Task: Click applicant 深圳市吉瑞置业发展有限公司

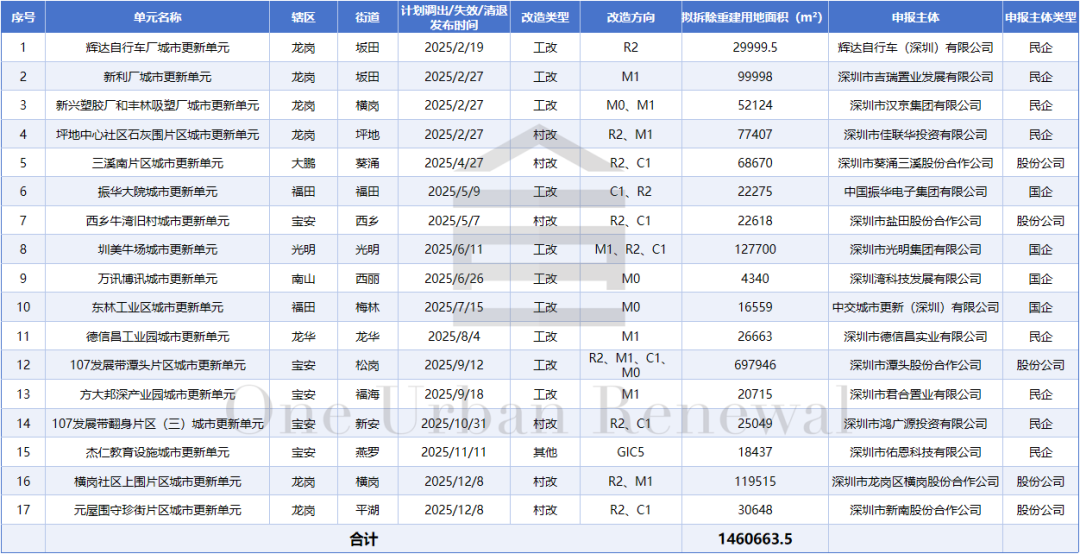Action: [x=915, y=76]
